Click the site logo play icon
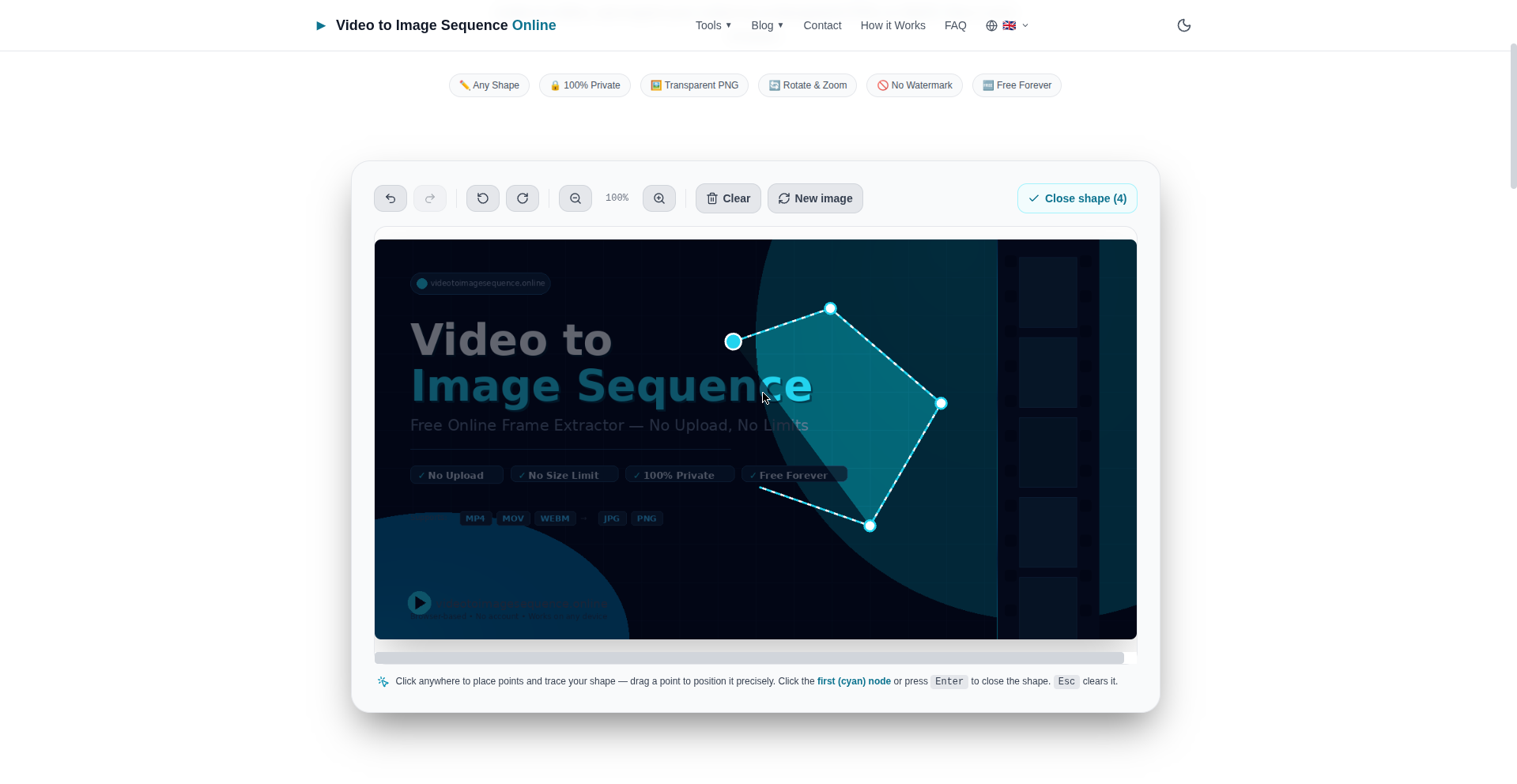Image resolution: width=1517 pixels, height=784 pixels. (x=321, y=25)
